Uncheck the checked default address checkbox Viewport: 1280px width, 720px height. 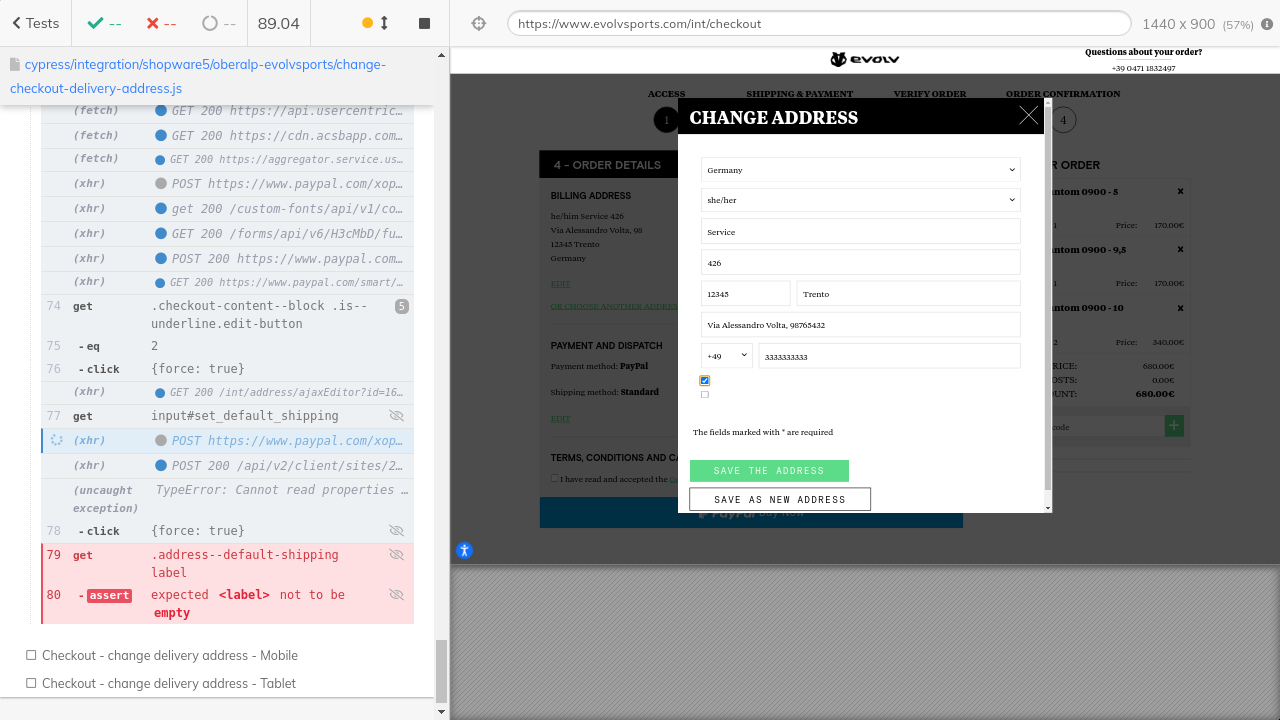click(x=705, y=380)
